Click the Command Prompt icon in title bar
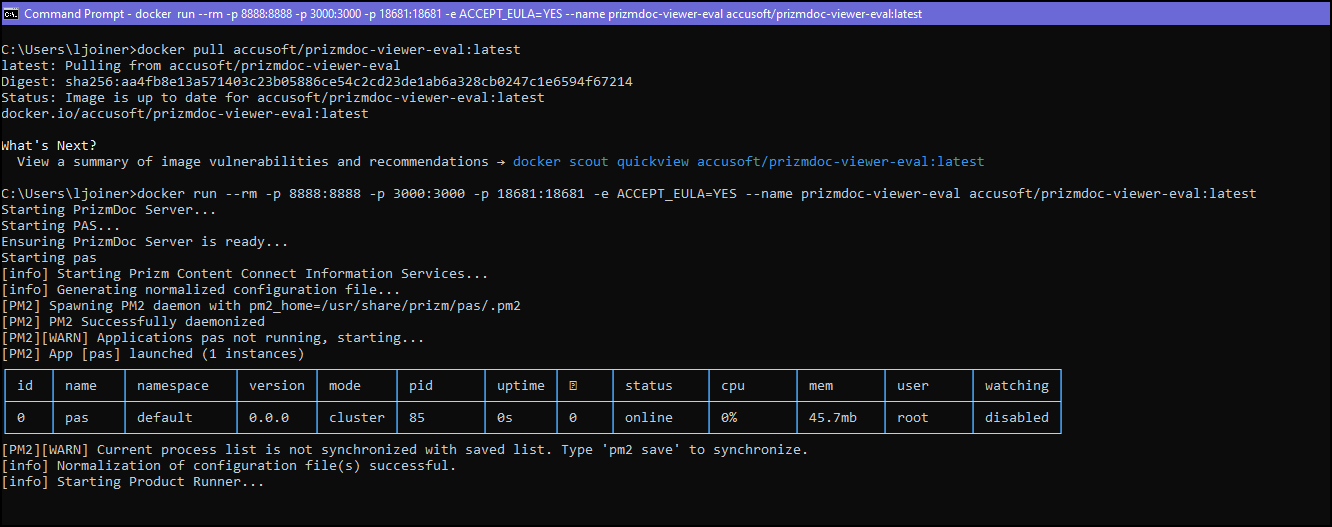 click(12, 14)
